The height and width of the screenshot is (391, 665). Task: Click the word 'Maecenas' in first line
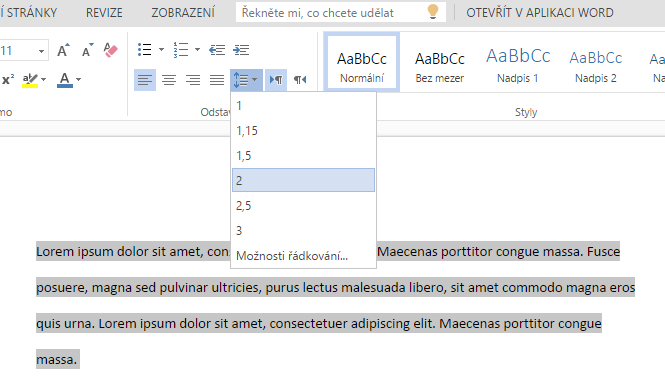tap(408, 251)
